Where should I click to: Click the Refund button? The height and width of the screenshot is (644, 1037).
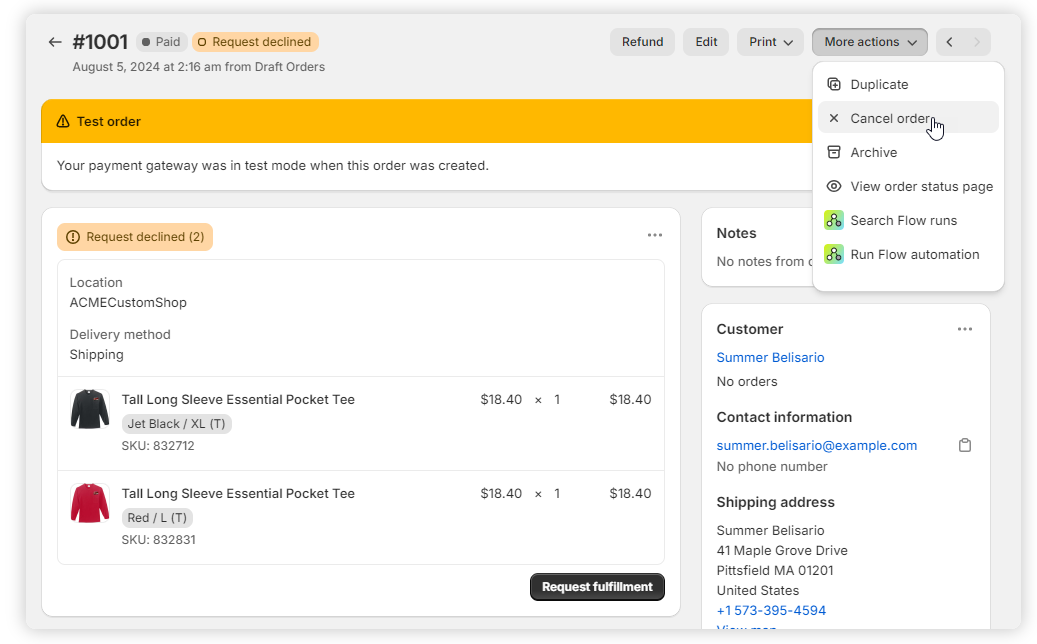[x=642, y=42]
